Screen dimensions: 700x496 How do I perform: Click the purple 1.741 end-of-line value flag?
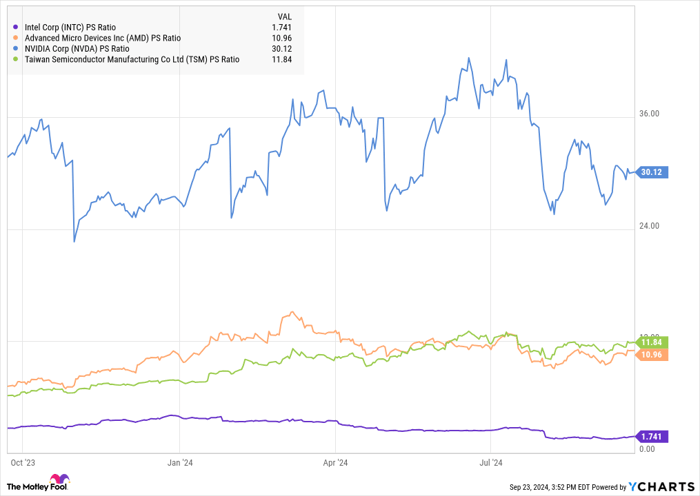click(651, 437)
